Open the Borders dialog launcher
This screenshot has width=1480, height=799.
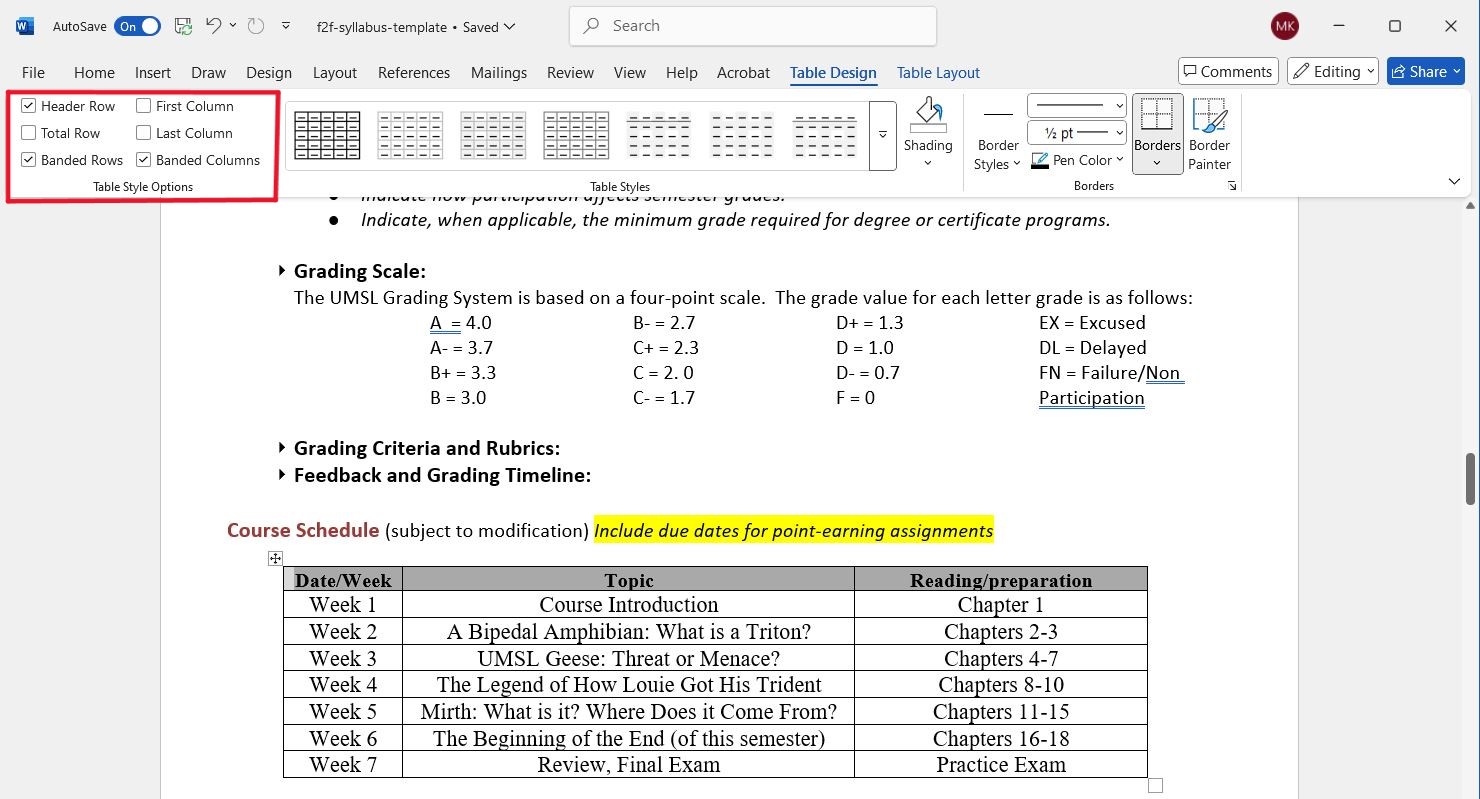(x=1232, y=186)
